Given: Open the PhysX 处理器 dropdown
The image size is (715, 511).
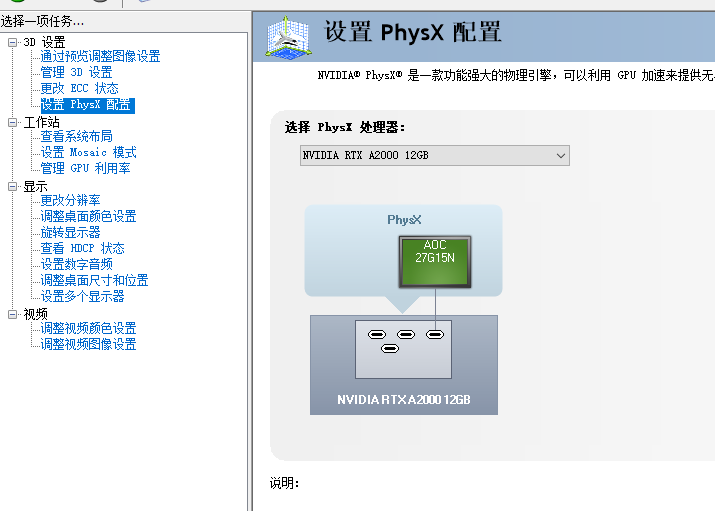Looking at the screenshot, I should [435, 155].
